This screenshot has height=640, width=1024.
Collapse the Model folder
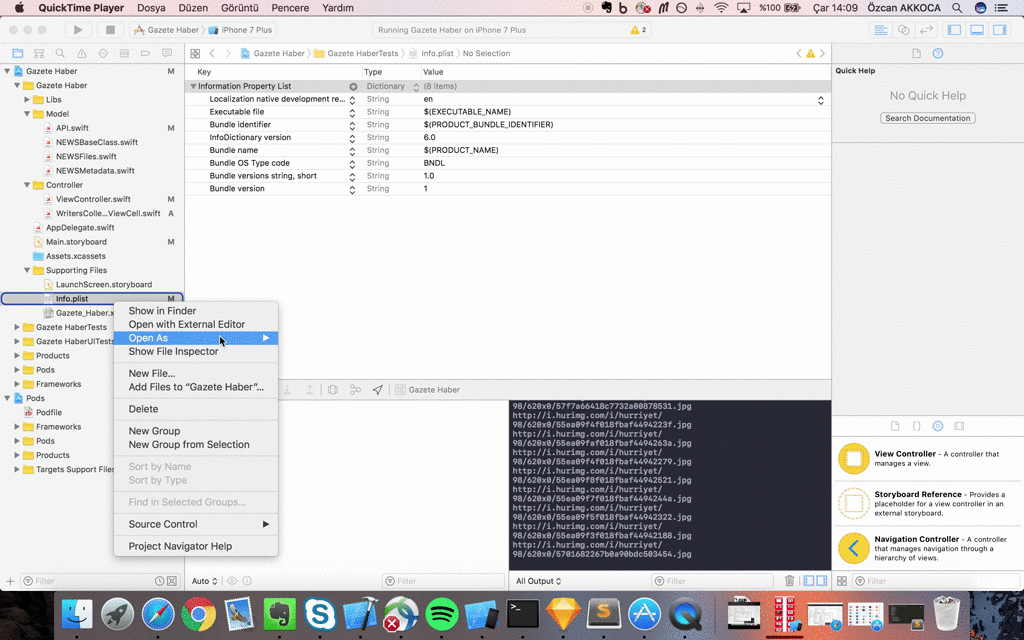coord(27,114)
